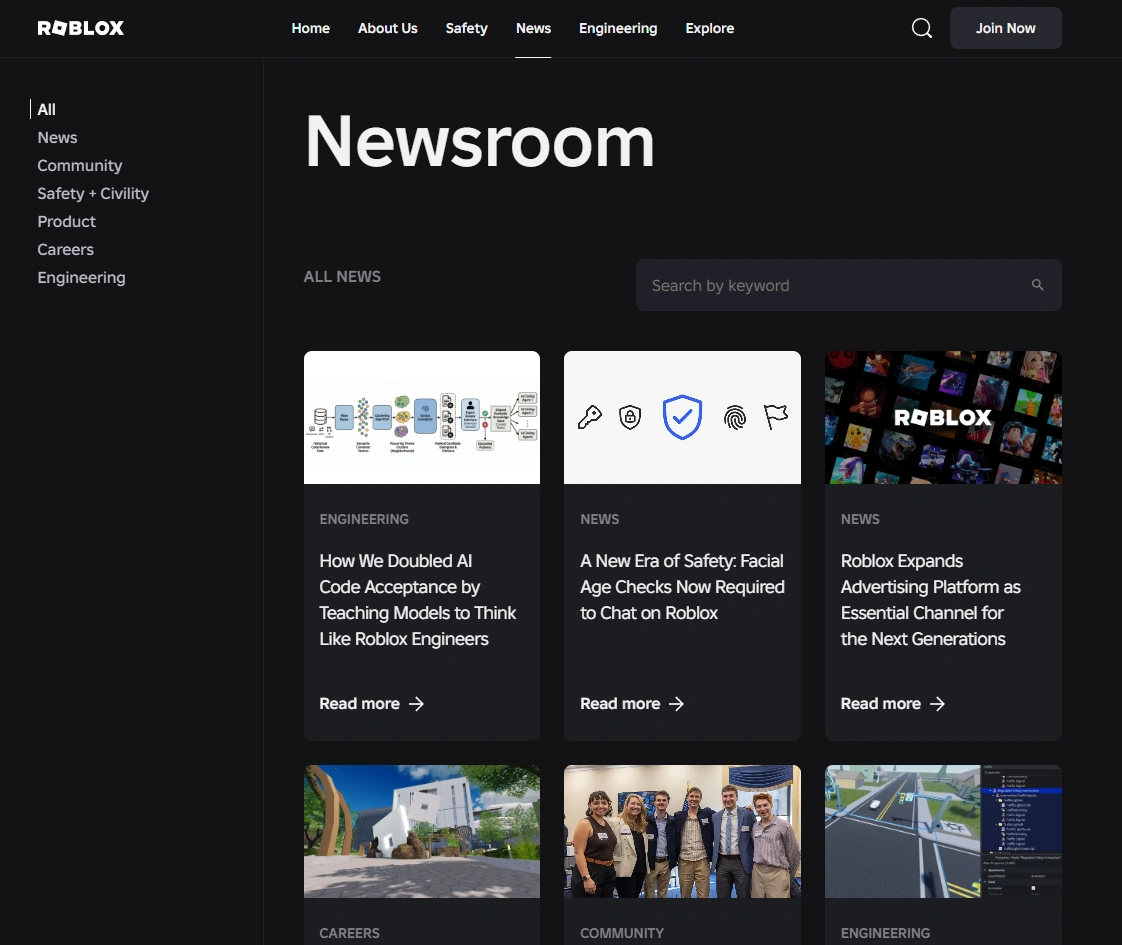Filter by Safety + Civility in sidebar
The height and width of the screenshot is (945, 1122).
93,193
